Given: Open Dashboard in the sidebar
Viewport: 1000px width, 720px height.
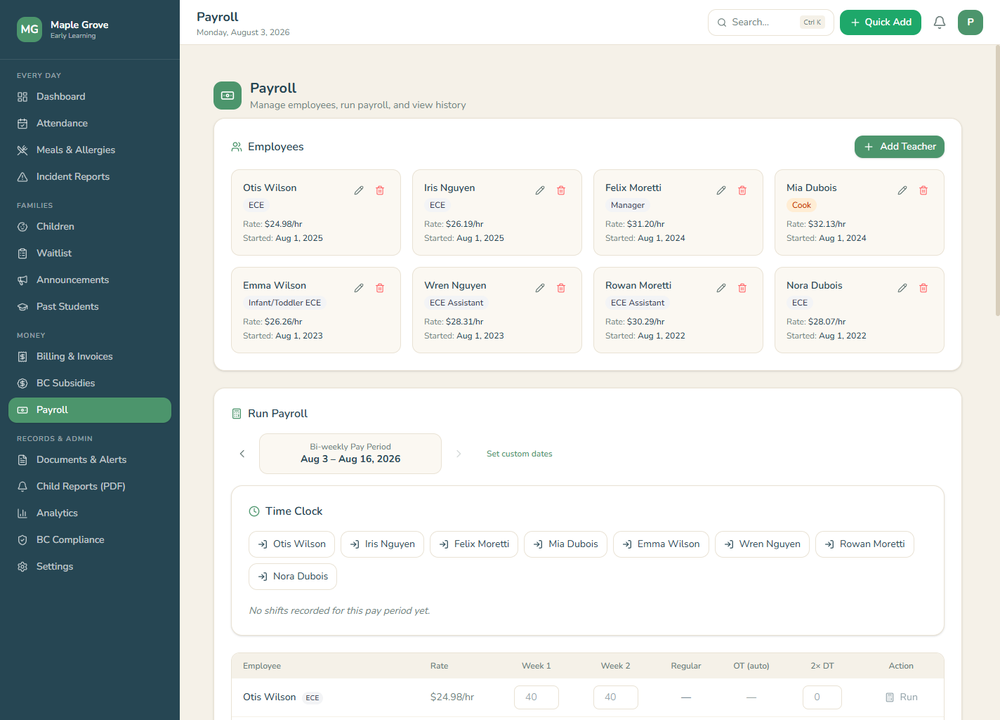Looking at the screenshot, I should (90, 97).
